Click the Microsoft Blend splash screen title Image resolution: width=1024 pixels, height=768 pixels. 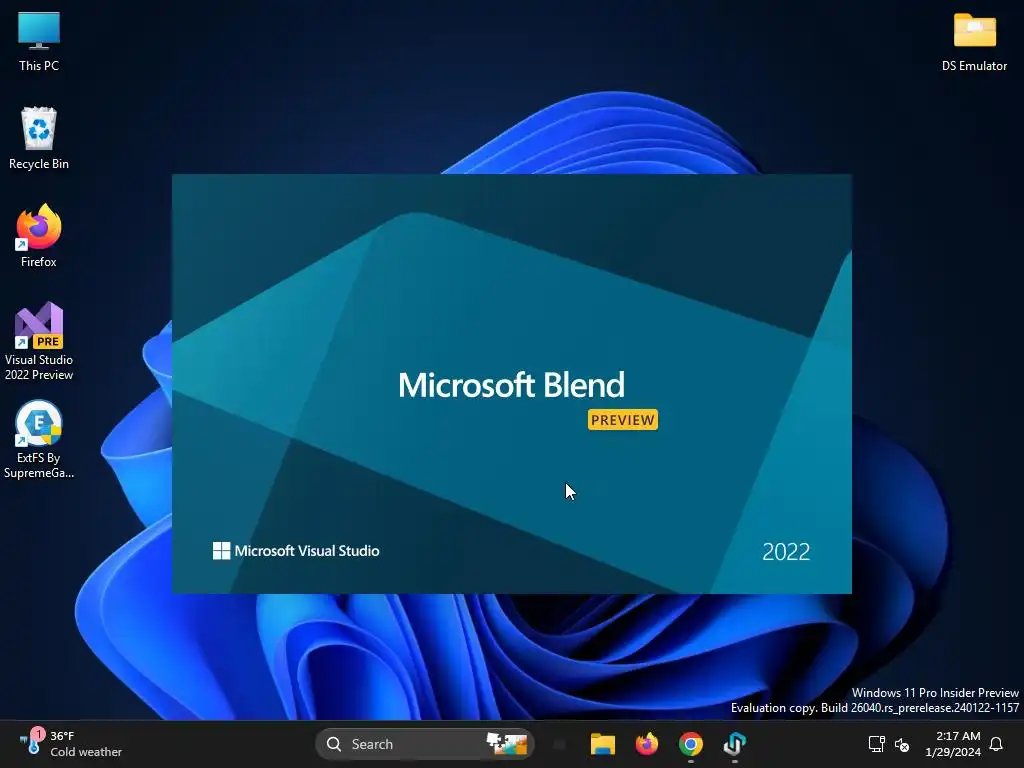(x=511, y=385)
